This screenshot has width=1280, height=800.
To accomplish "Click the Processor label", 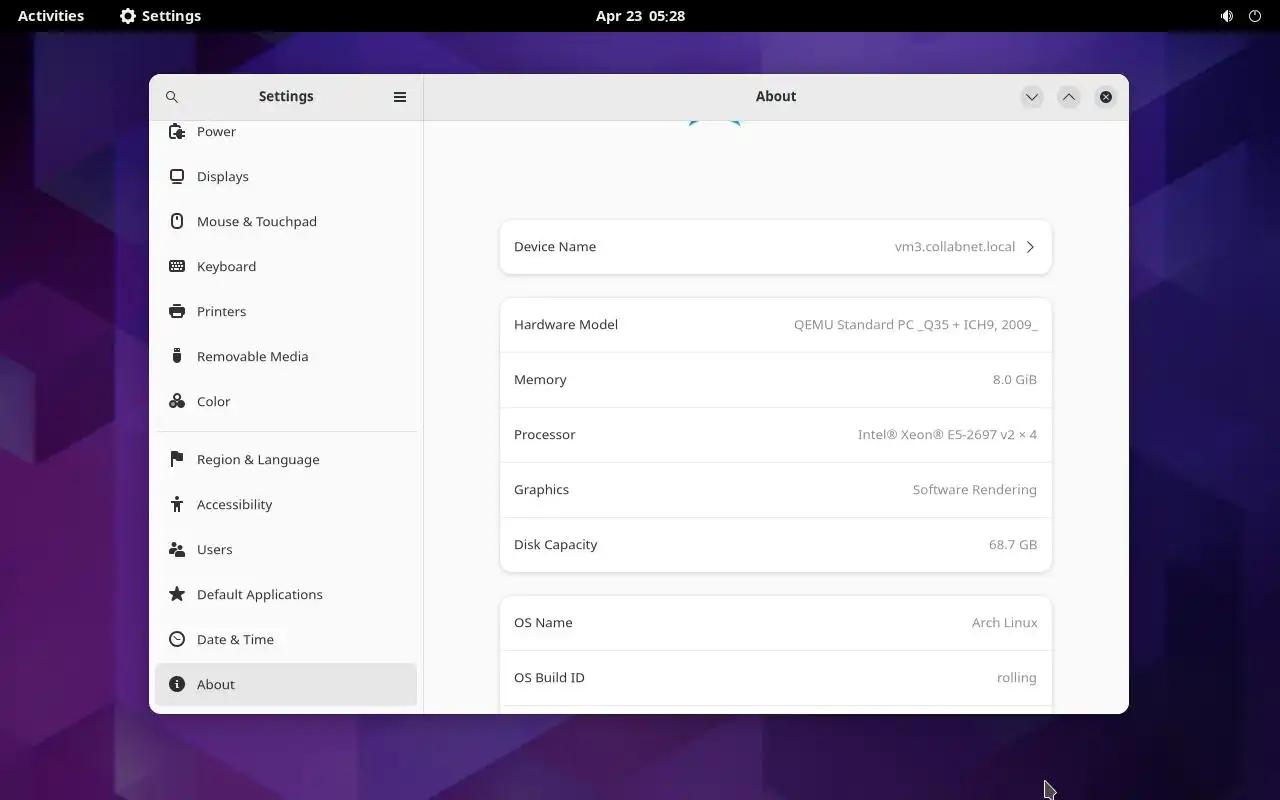I will [x=545, y=435].
